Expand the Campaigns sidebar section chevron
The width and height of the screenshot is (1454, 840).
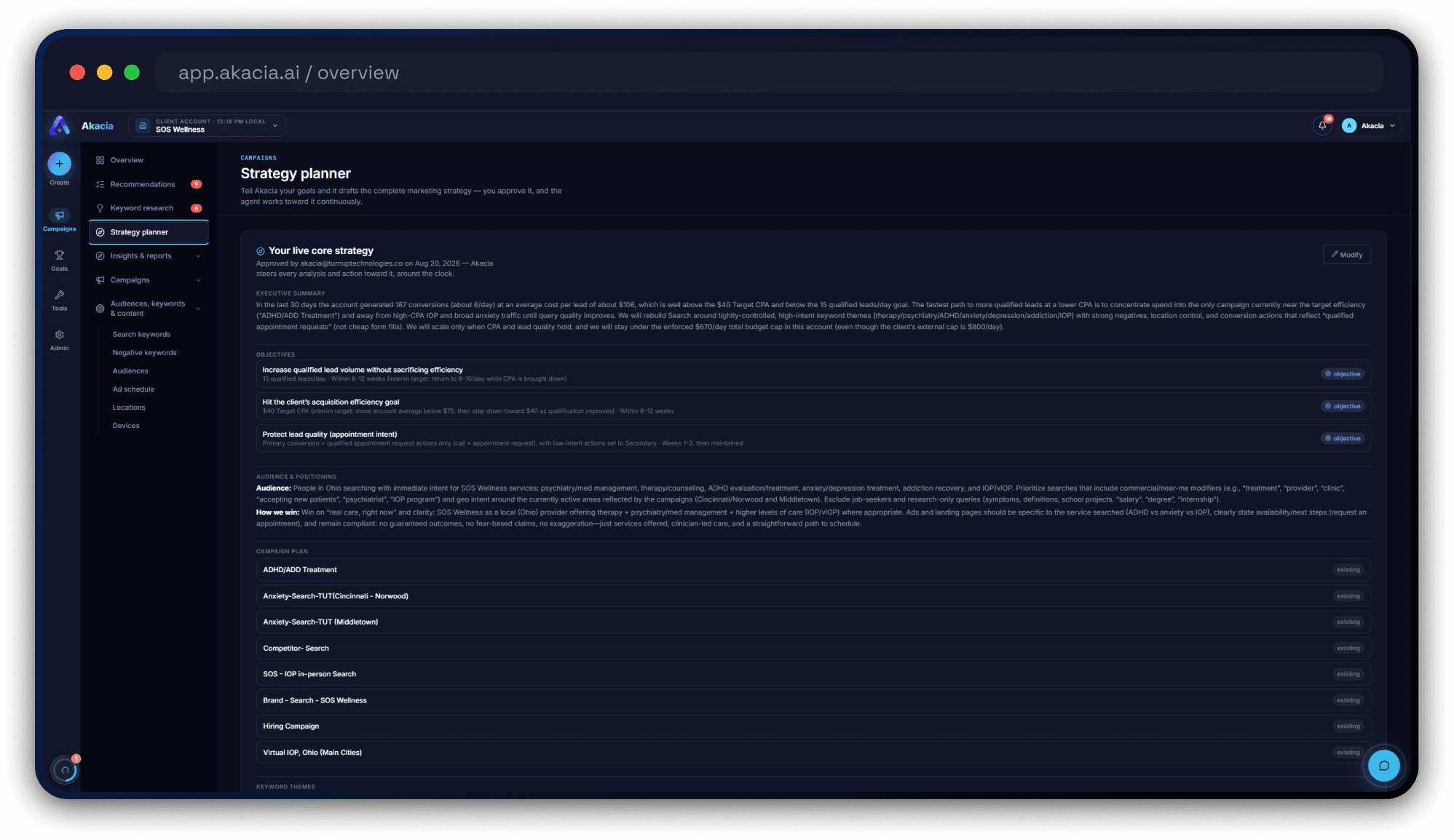[198, 280]
